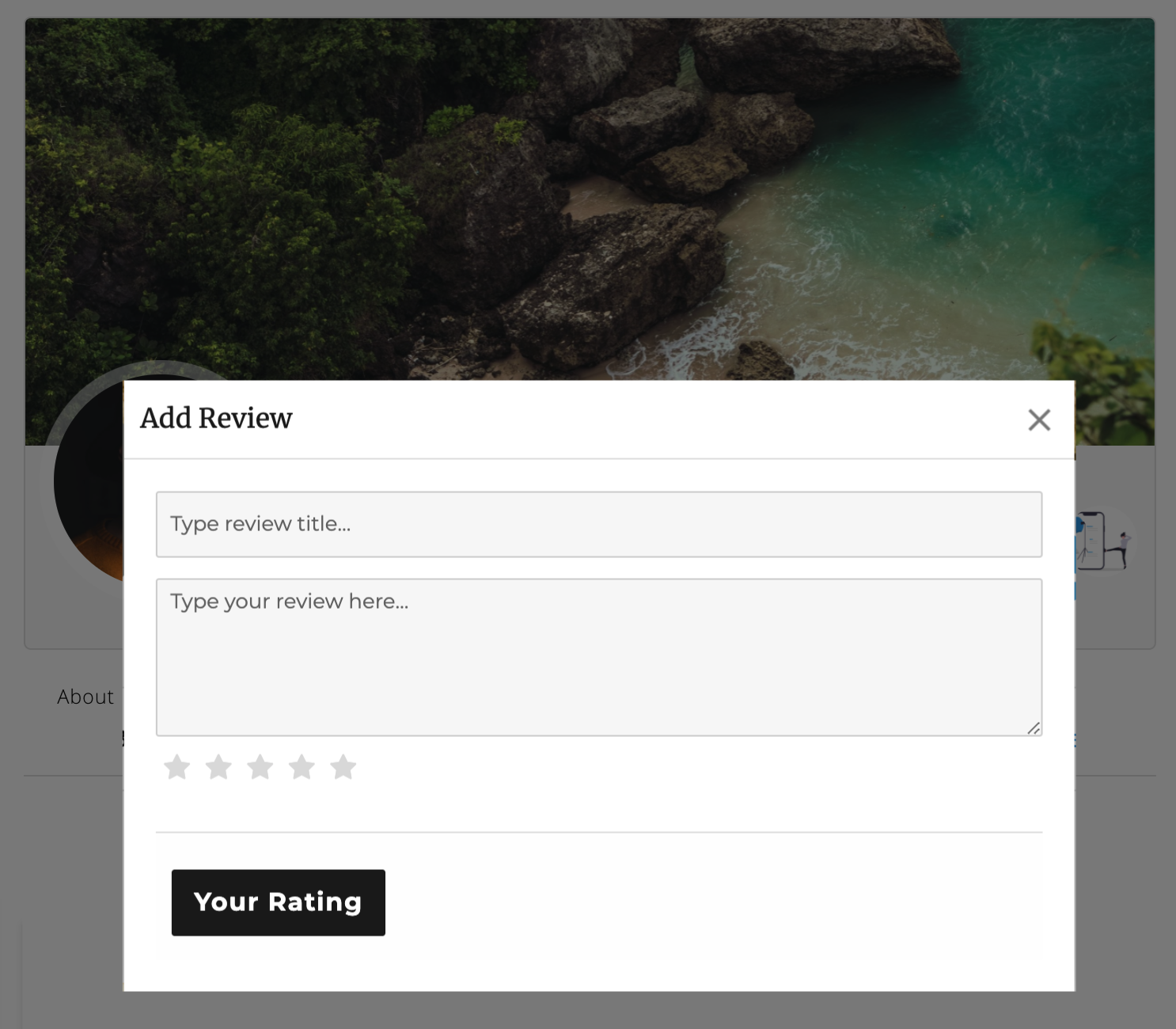Select the phone illustration thumbnail
The height and width of the screenshot is (1029, 1176).
(x=1105, y=541)
